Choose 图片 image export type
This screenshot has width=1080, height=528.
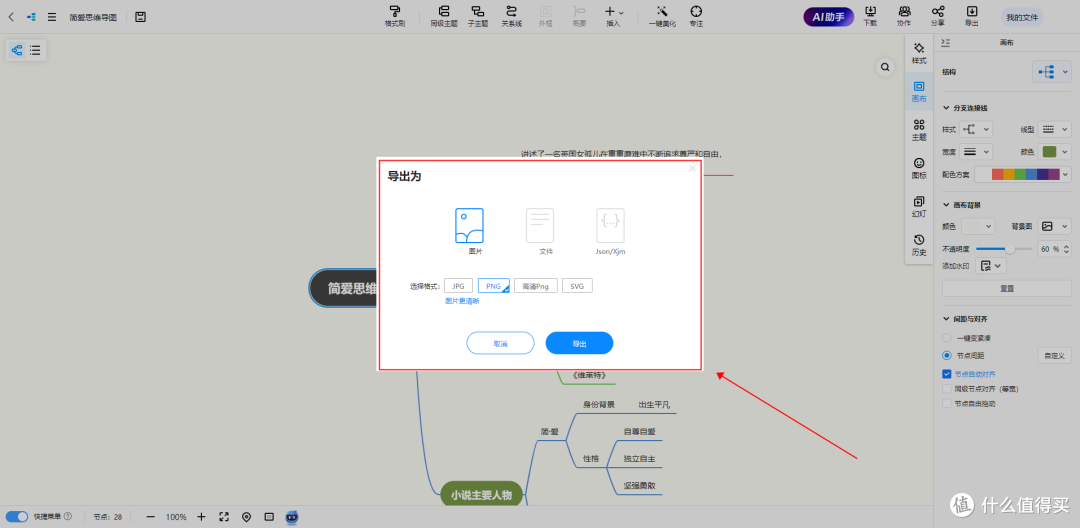click(469, 231)
